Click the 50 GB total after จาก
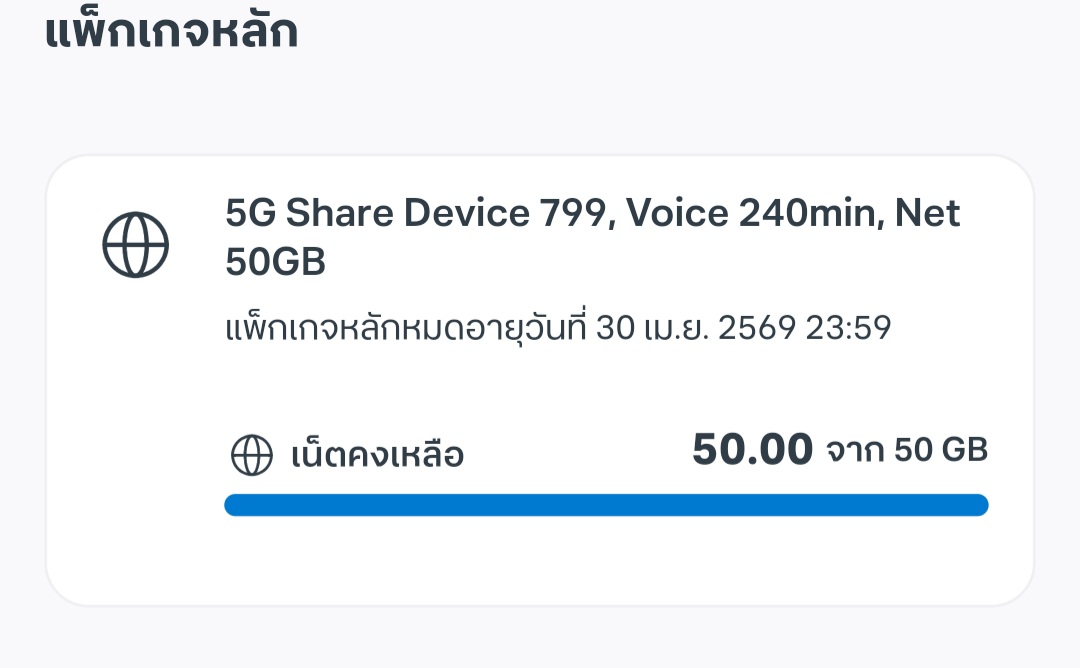Image resolution: width=1080 pixels, height=668 pixels. (x=941, y=451)
